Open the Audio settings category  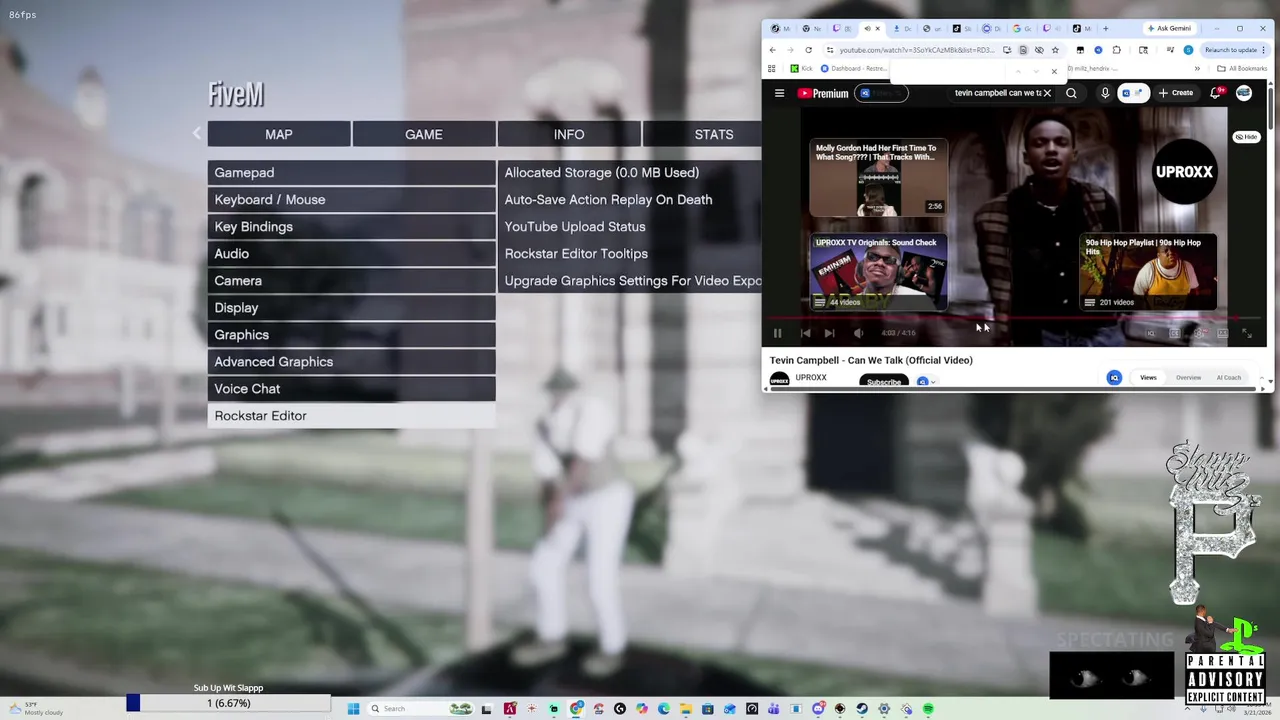point(351,254)
